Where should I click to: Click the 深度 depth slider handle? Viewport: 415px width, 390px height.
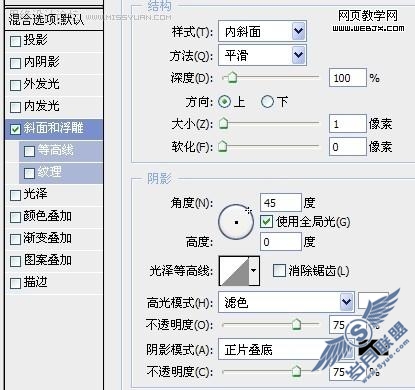pos(232,78)
